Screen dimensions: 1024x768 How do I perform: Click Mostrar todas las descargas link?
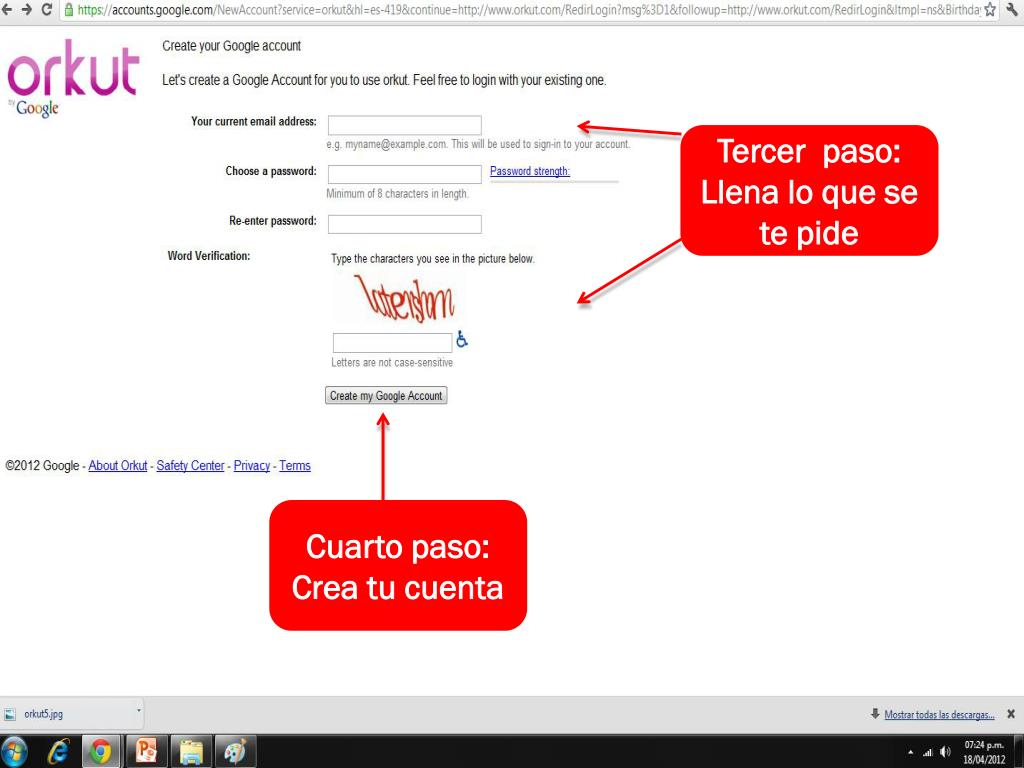coord(939,714)
